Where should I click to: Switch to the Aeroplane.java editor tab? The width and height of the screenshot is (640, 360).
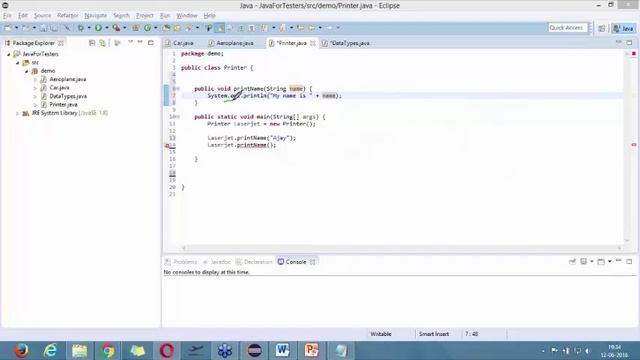pyautogui.click(x=234, y=43)
